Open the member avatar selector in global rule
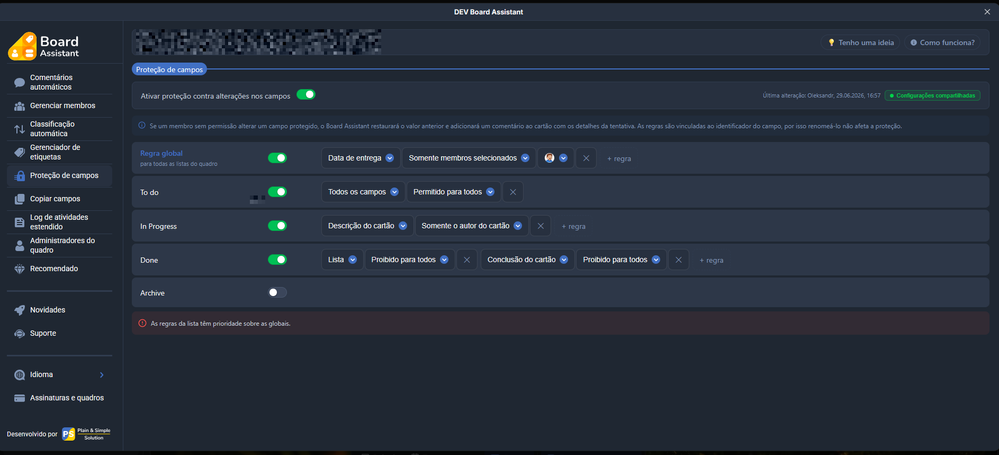999x455 pixels. pyautogui.click(x=556, y=158)
